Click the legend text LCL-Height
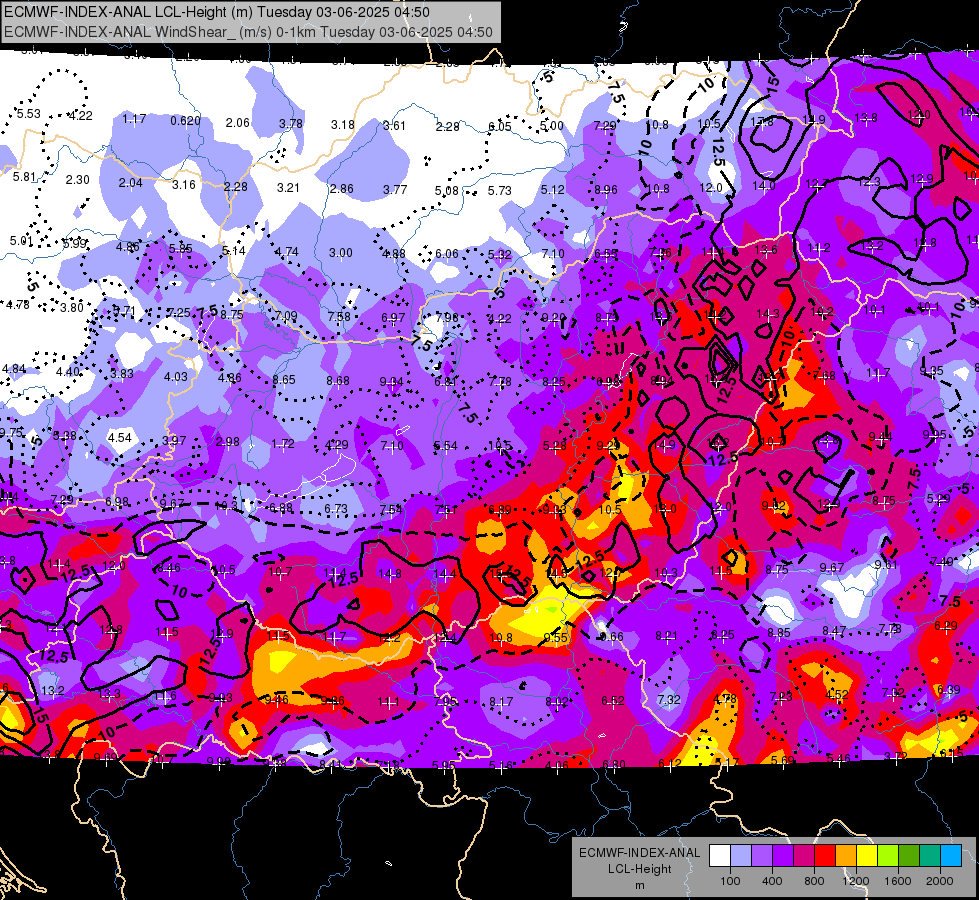The width and height of the screenshot is (979, 900). point(639,869)
